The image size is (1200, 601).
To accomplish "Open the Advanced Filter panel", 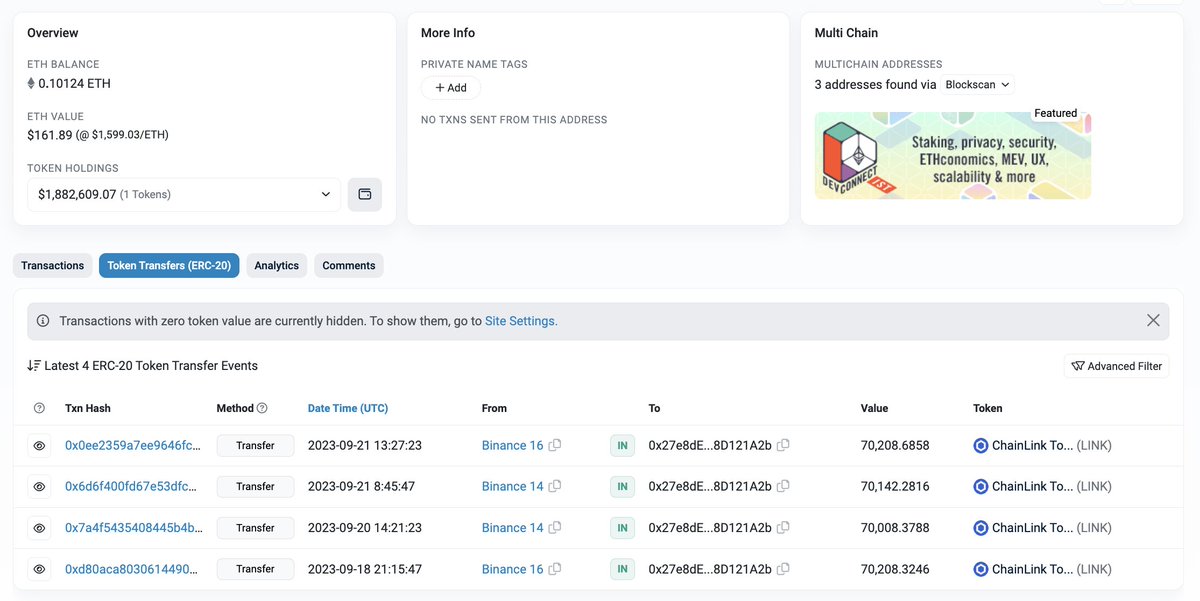I will tap(1117, 366).
